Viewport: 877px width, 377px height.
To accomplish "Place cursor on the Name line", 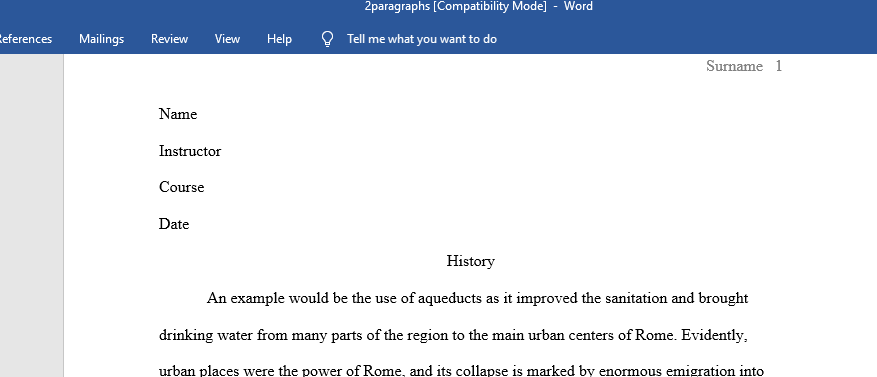I will (178, 114).
